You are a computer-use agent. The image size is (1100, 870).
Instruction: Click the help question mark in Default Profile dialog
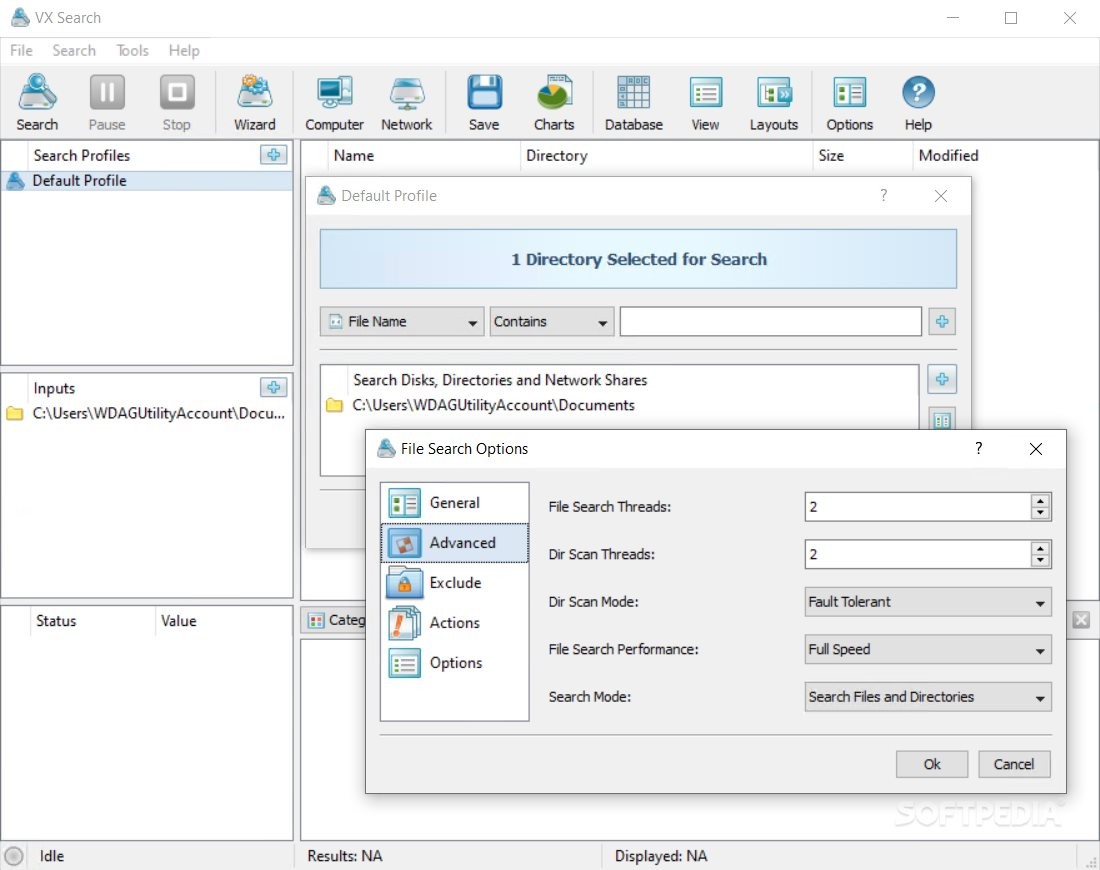884,195
